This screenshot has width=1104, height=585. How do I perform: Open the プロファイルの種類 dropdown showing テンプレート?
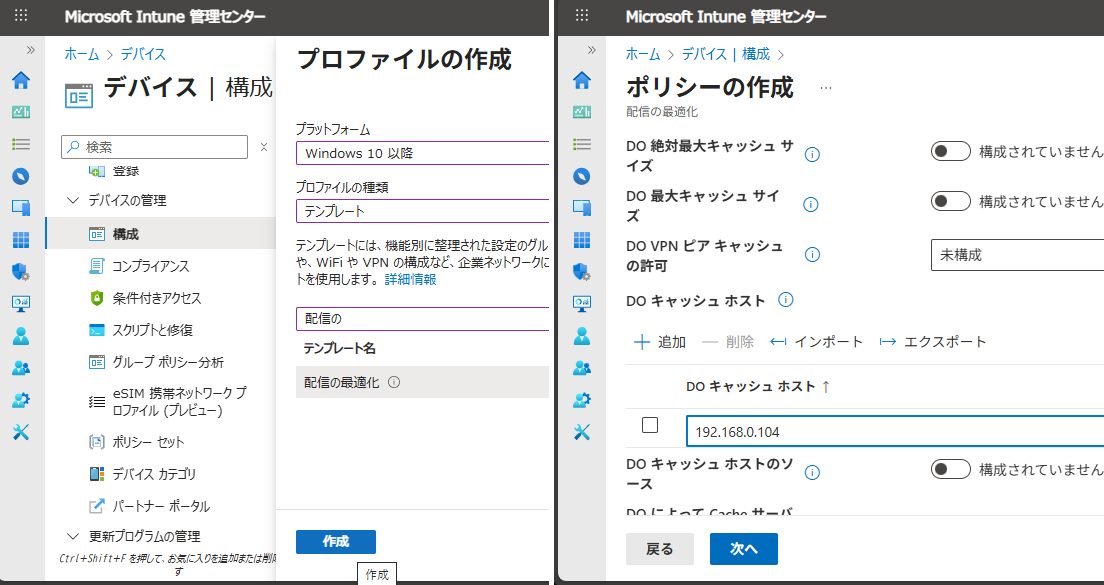coord(421,210)
